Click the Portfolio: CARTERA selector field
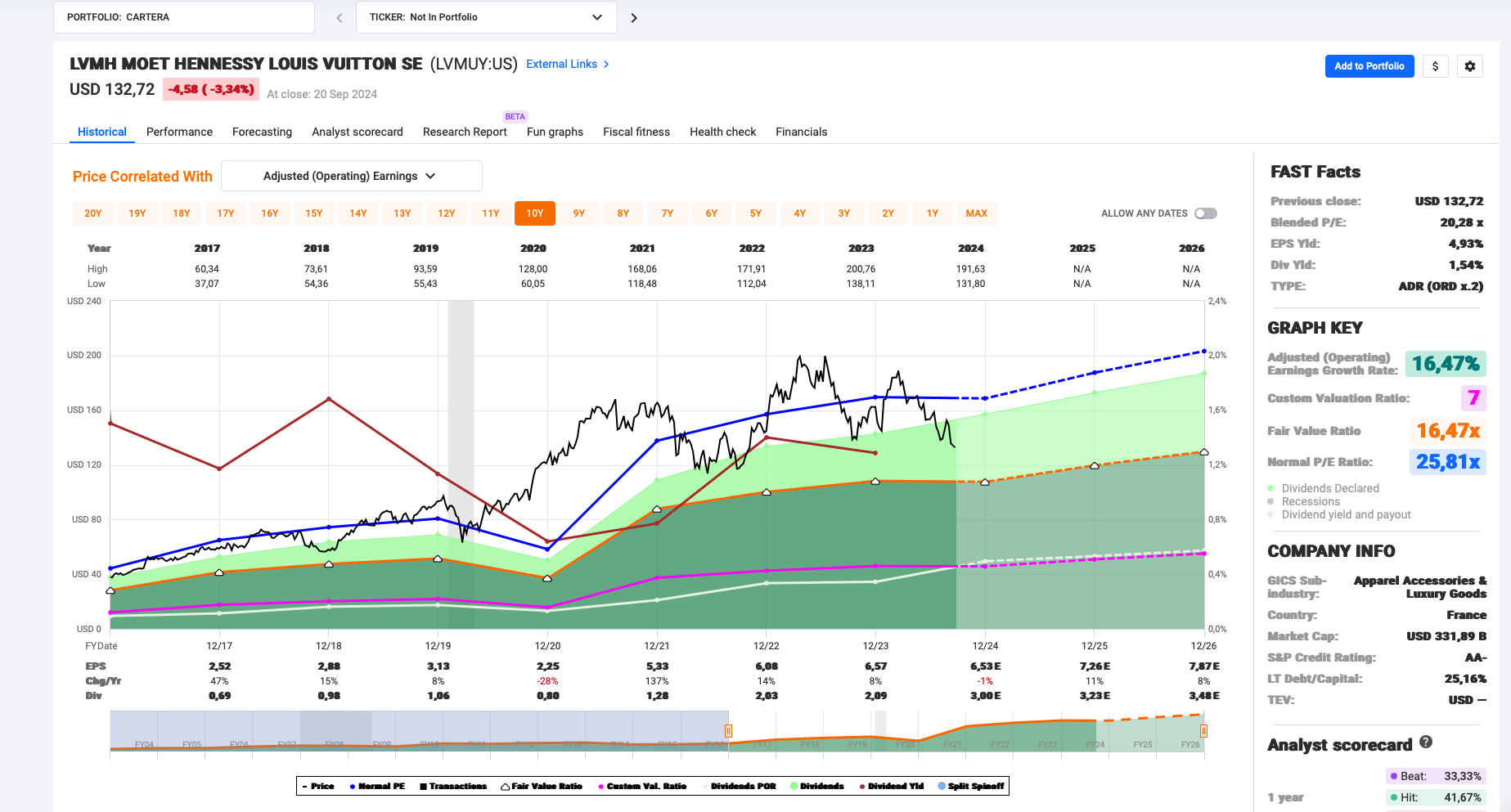Viewport: 1511px width, 812px height. point(184,17)
